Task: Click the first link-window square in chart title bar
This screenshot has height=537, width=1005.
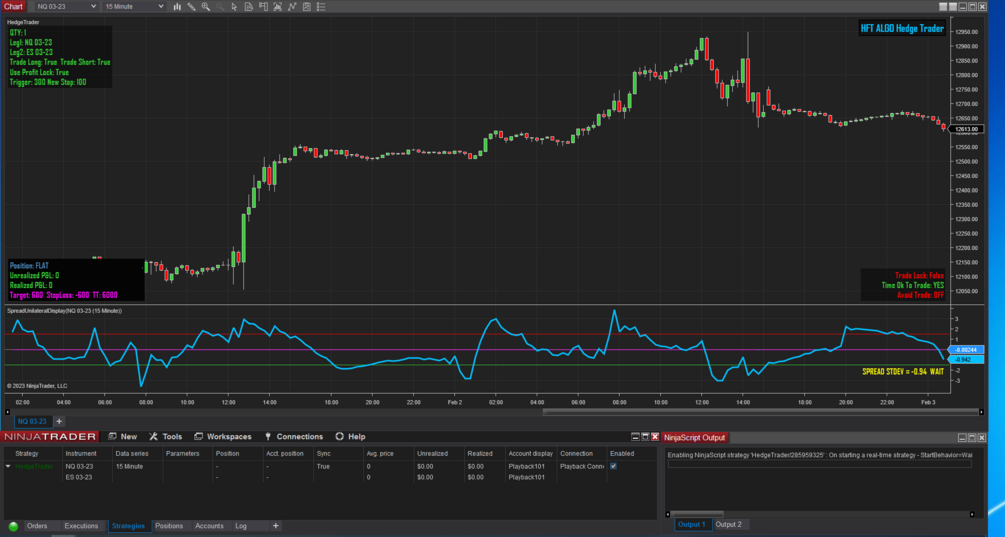Action: 943,6
